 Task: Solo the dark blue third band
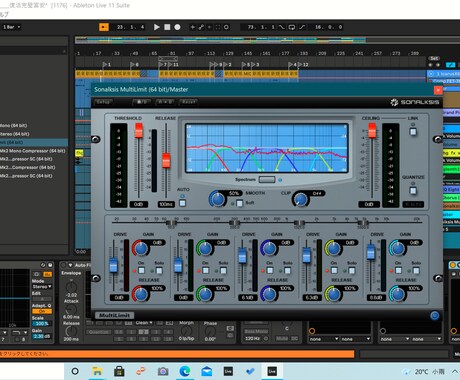pyautogui.click(x=288, y=270)
